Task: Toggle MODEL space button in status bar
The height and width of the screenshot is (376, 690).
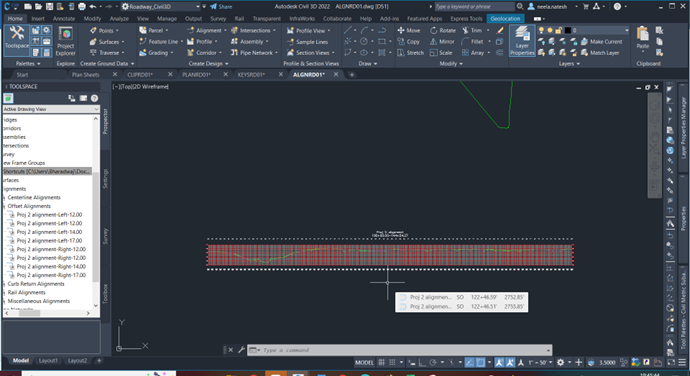Action: 364,362
